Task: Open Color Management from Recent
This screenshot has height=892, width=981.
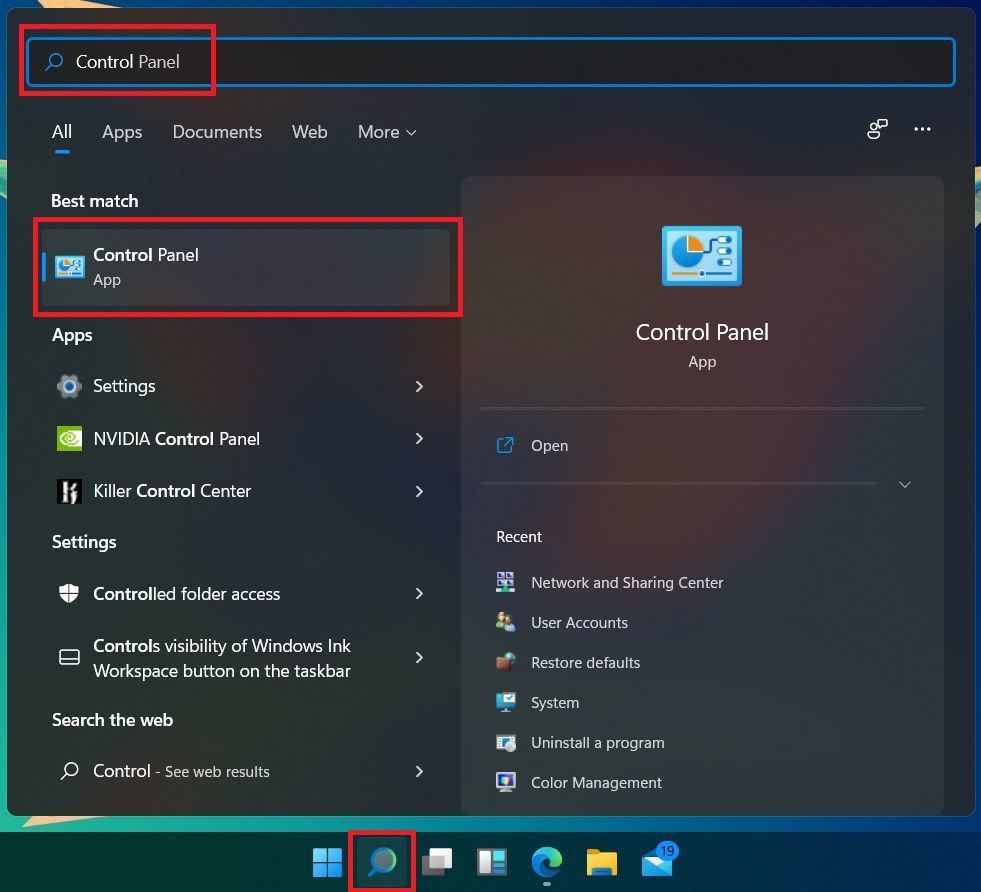Action: (596, 783)
